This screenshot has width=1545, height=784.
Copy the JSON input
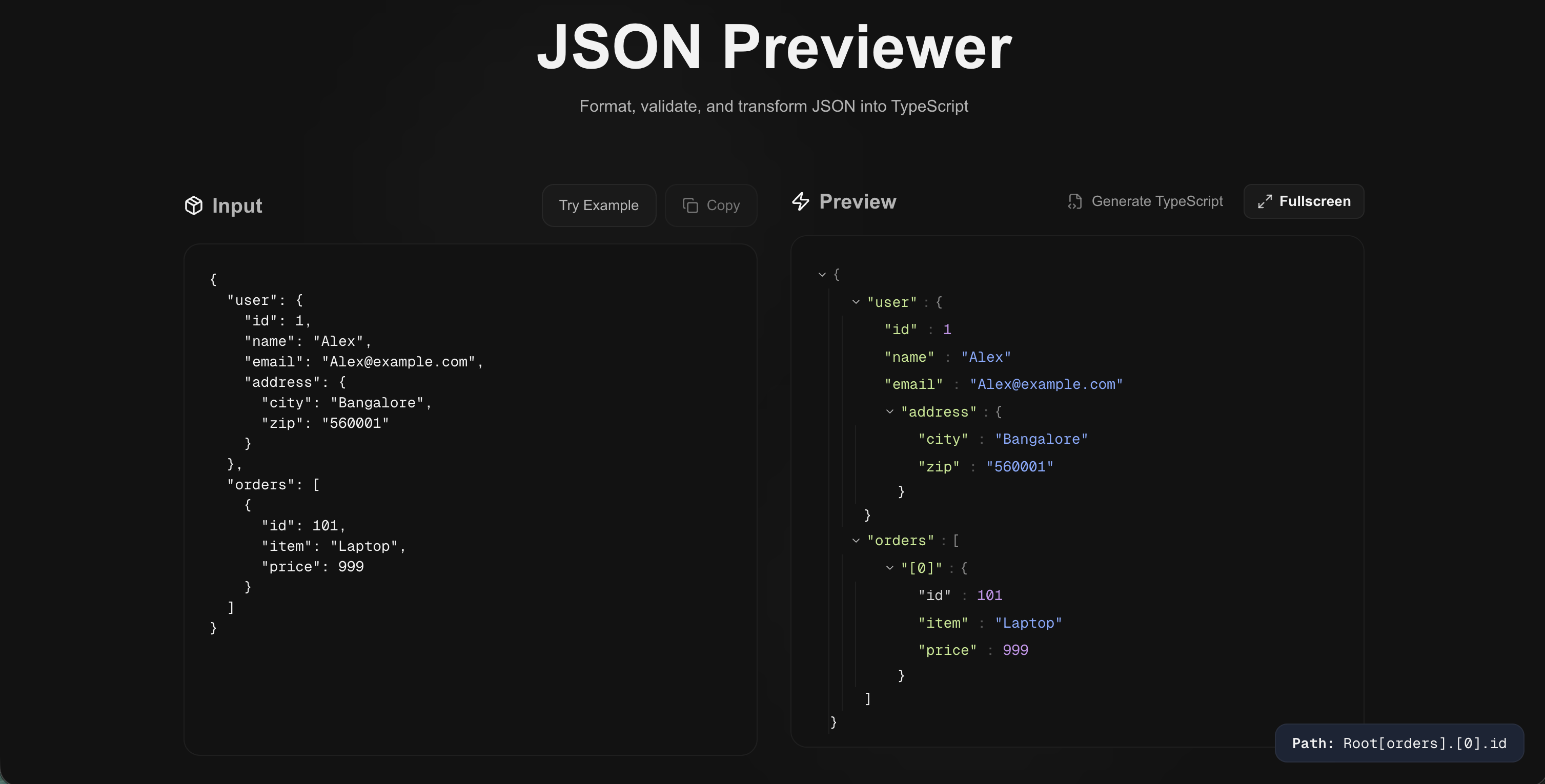pyautogui.click(x=710, y=205)
